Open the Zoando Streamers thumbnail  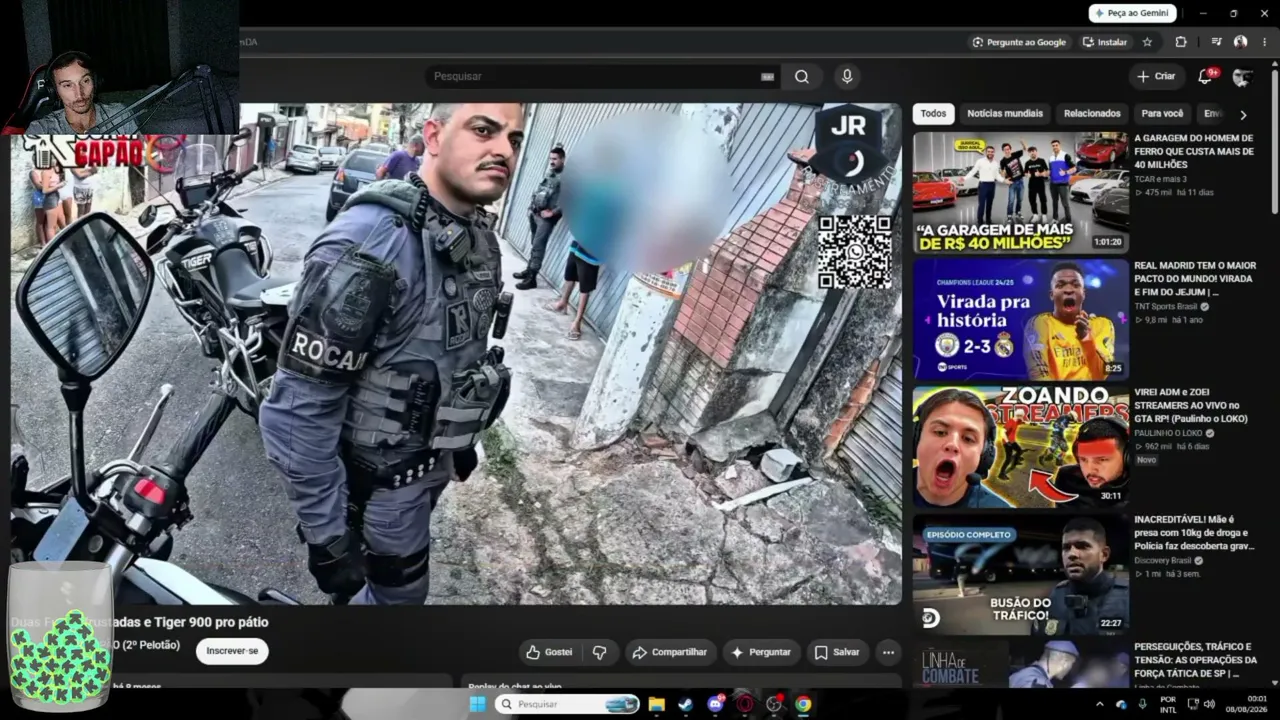1020,447
